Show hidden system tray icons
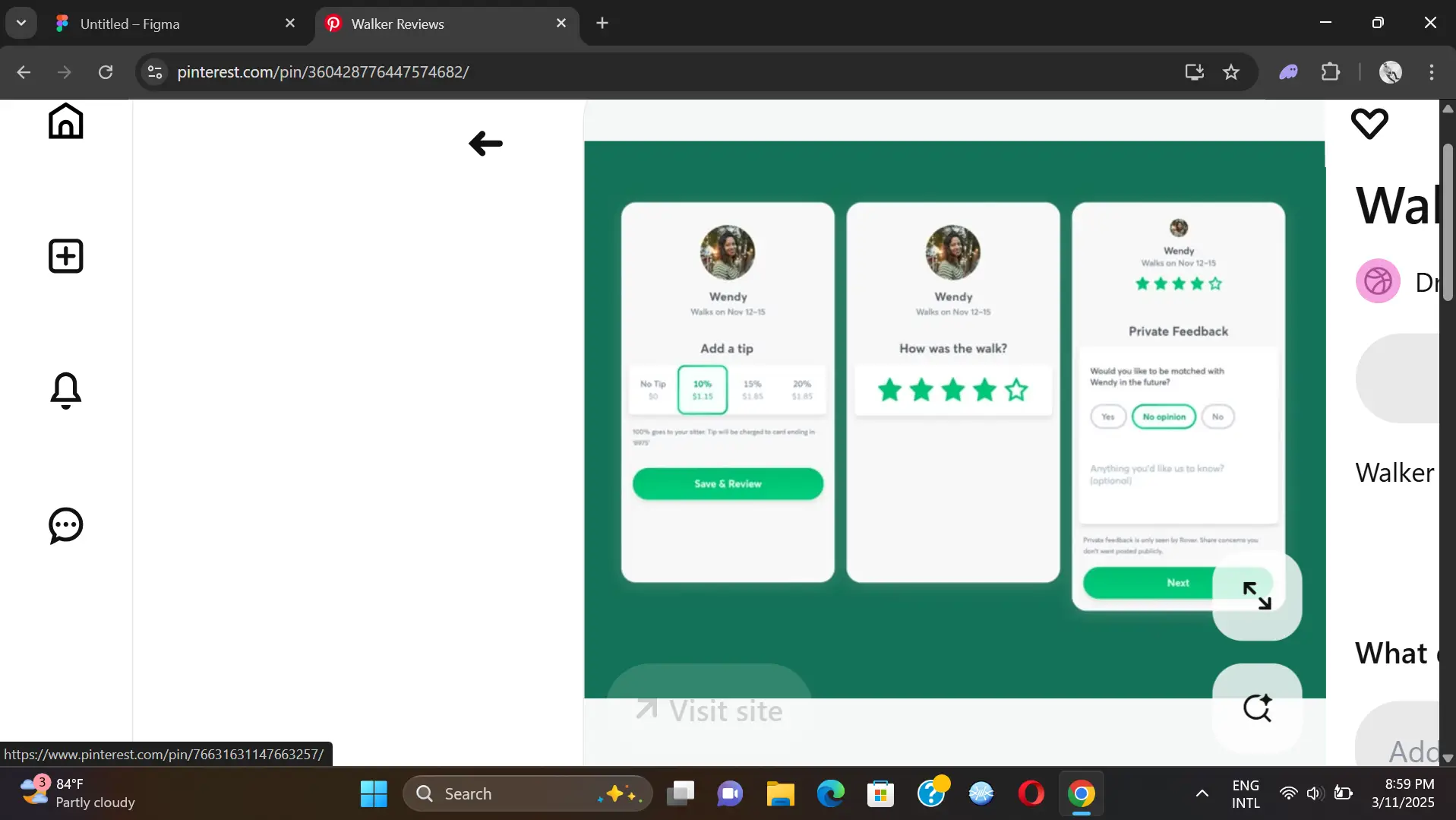The width and height of the screenshot is (1456, 820). (x=1202, y=793)
